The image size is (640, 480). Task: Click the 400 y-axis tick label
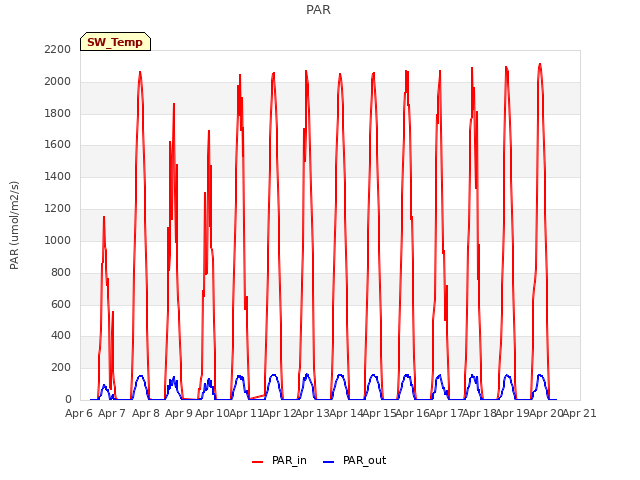pos(61,336)
